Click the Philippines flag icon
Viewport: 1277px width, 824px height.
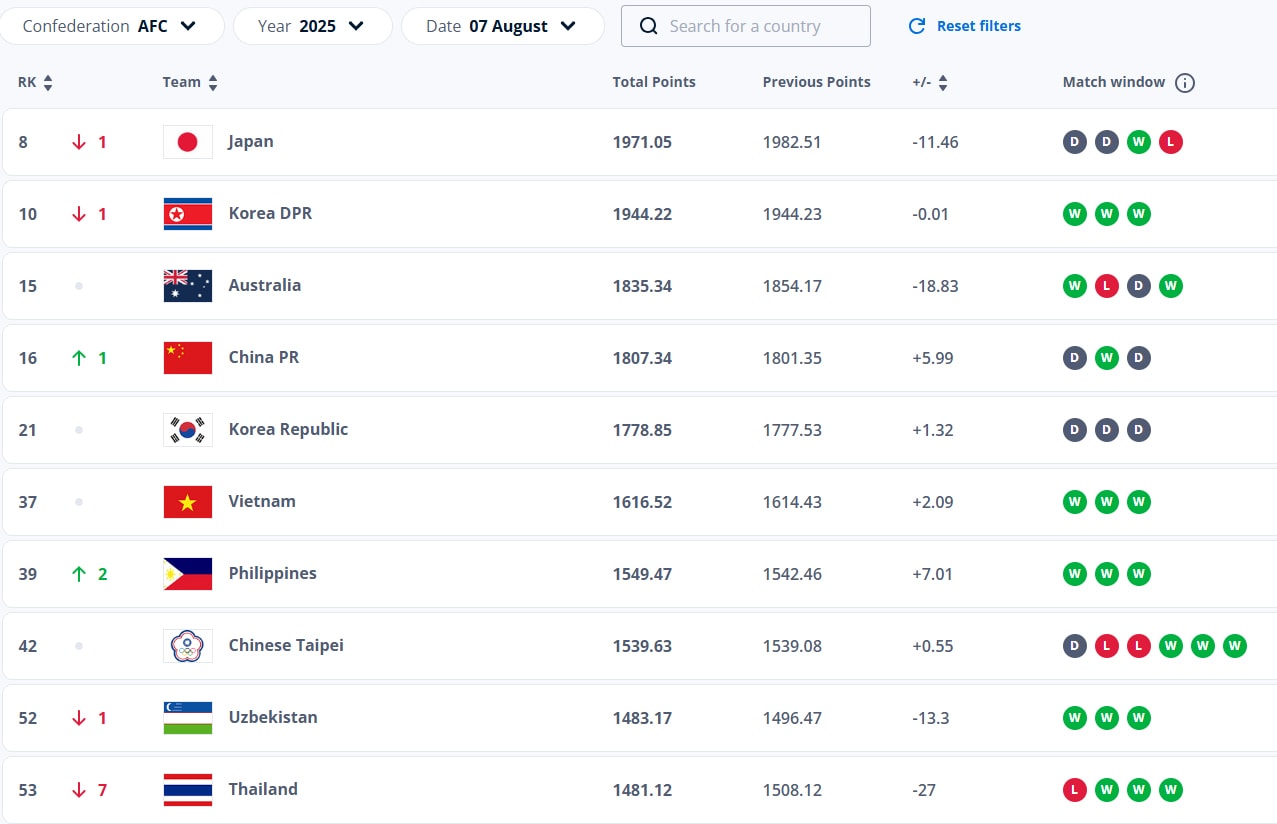click(188, 574)
